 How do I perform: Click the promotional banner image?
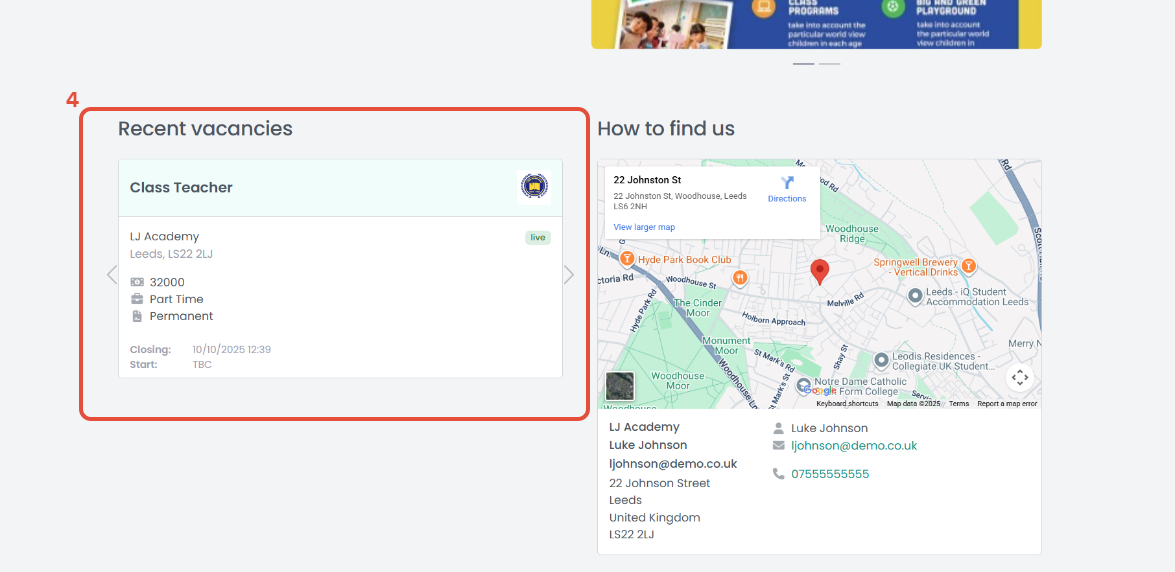click(816, 24)
